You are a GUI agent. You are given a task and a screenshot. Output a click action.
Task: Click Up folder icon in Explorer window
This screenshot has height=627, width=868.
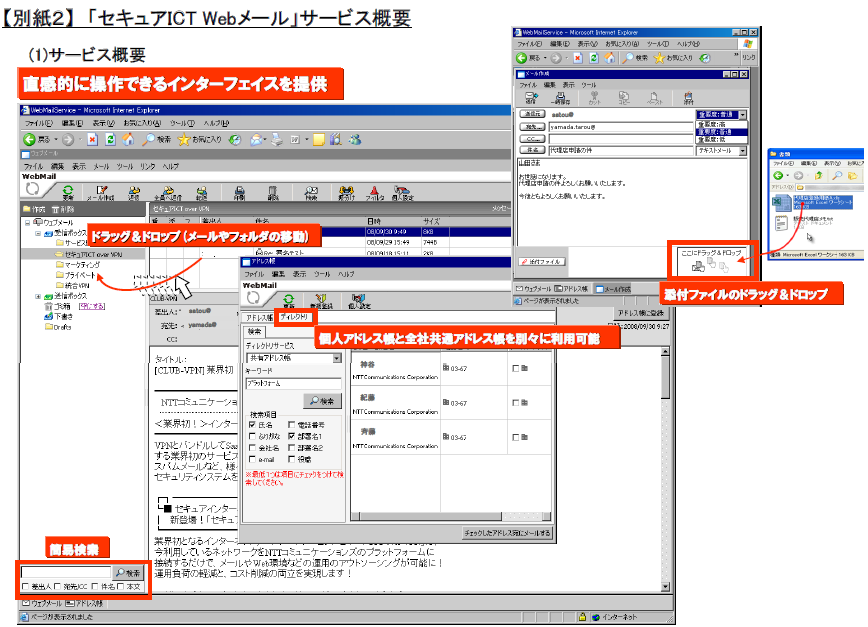[818, 175]
